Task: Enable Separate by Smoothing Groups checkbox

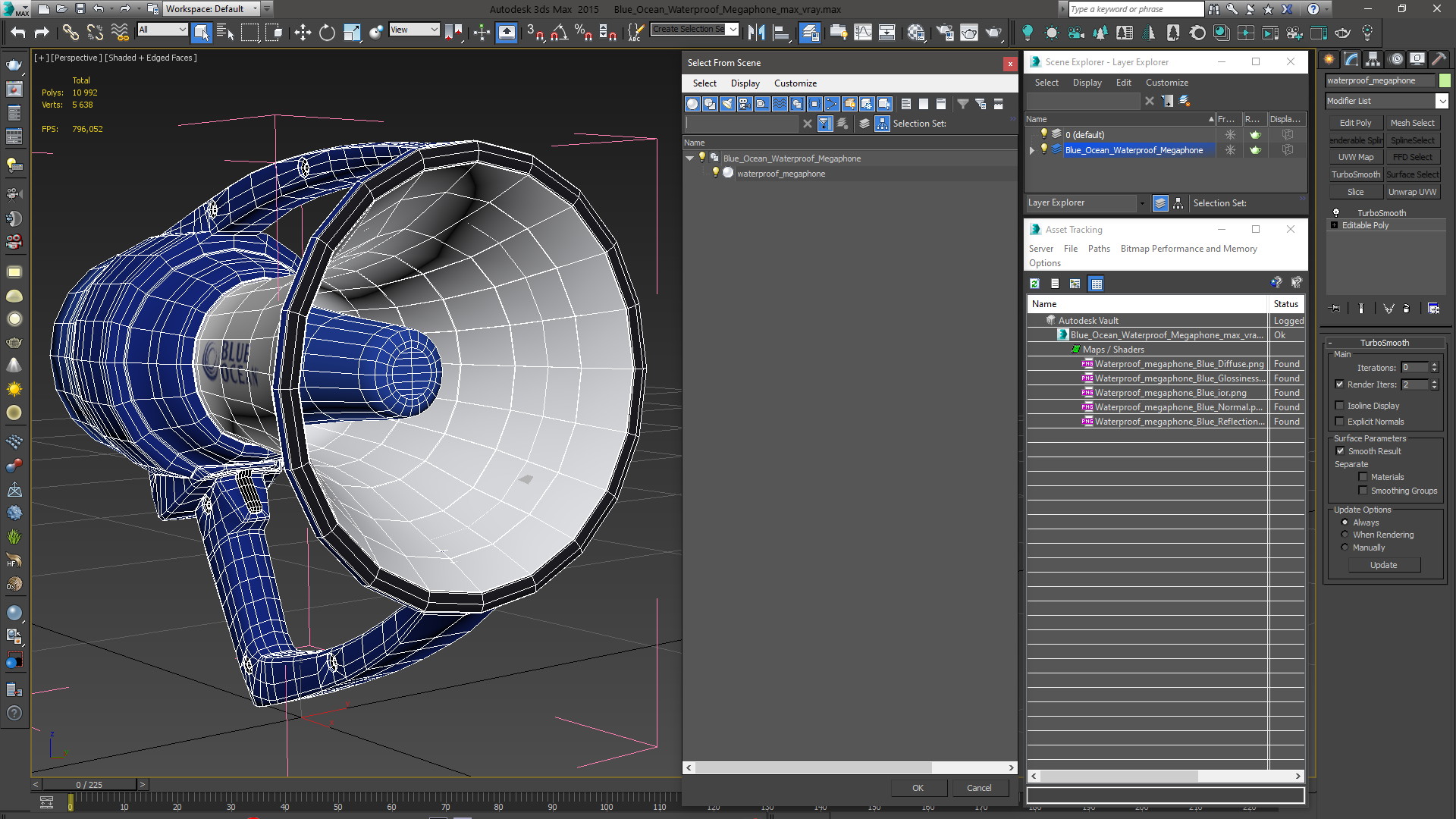Action: pos(1363,491)
